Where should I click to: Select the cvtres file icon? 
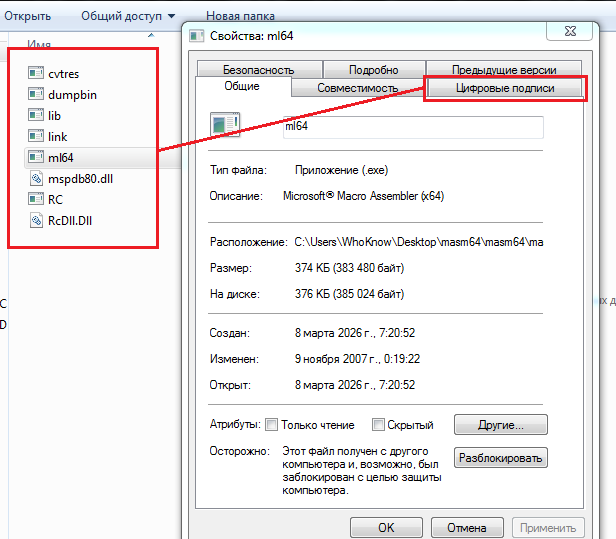click(x=36, y=73)
